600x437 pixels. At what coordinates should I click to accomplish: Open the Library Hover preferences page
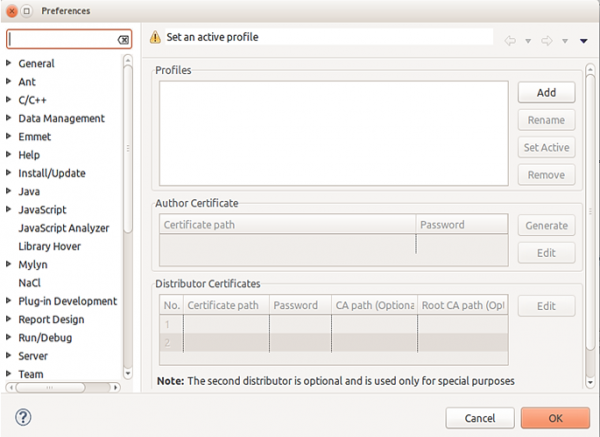click(x=49, y=246)
